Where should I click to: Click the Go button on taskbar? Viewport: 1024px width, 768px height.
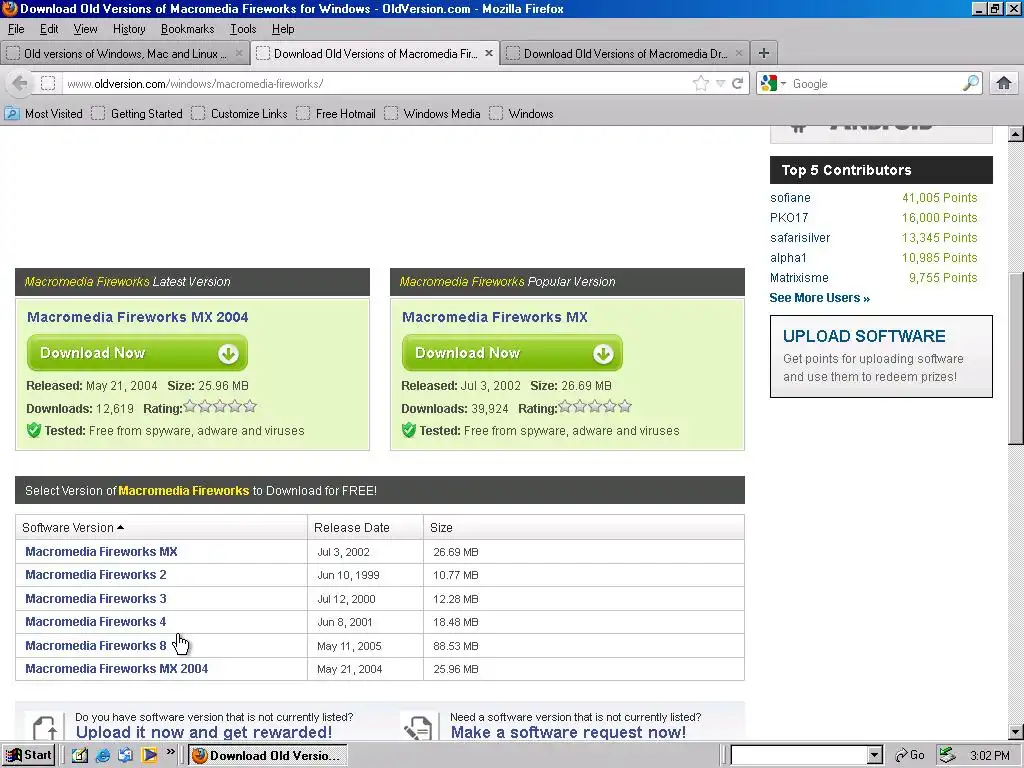click(x=910, y=756)
